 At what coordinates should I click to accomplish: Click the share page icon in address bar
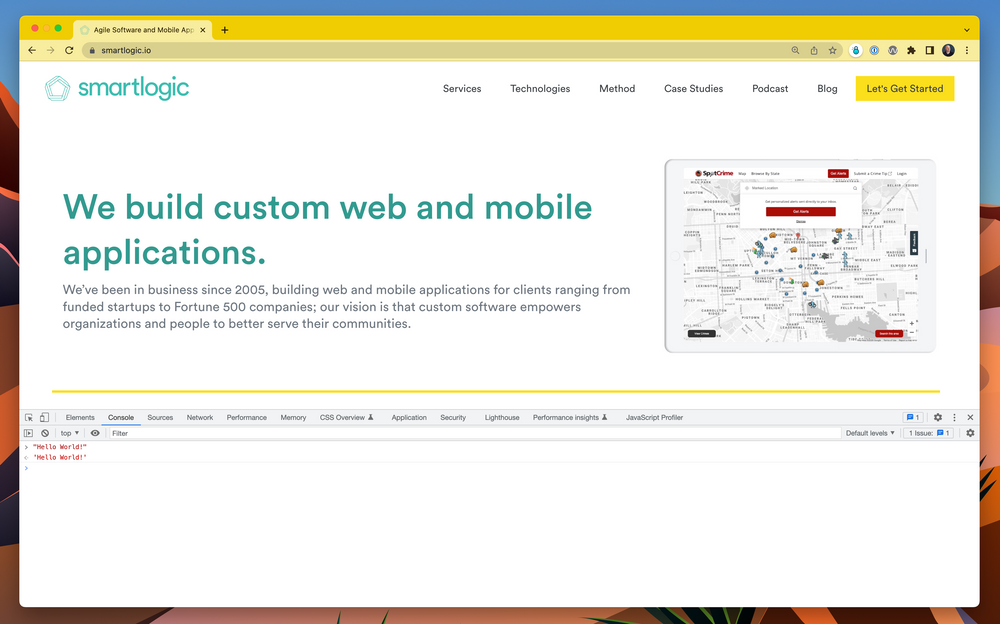pos(814,50)
